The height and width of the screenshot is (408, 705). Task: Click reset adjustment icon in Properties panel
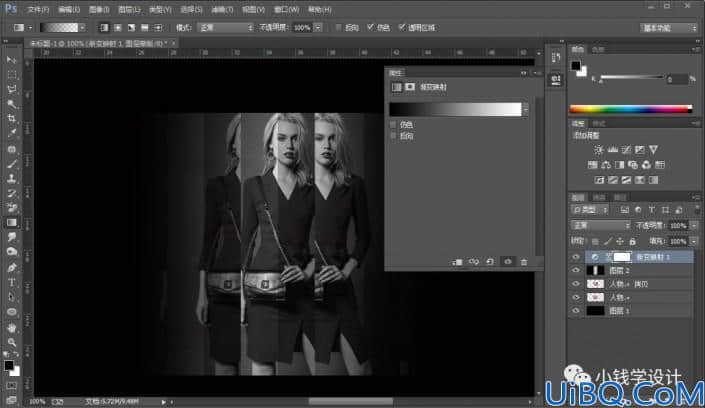click(490, 262)
